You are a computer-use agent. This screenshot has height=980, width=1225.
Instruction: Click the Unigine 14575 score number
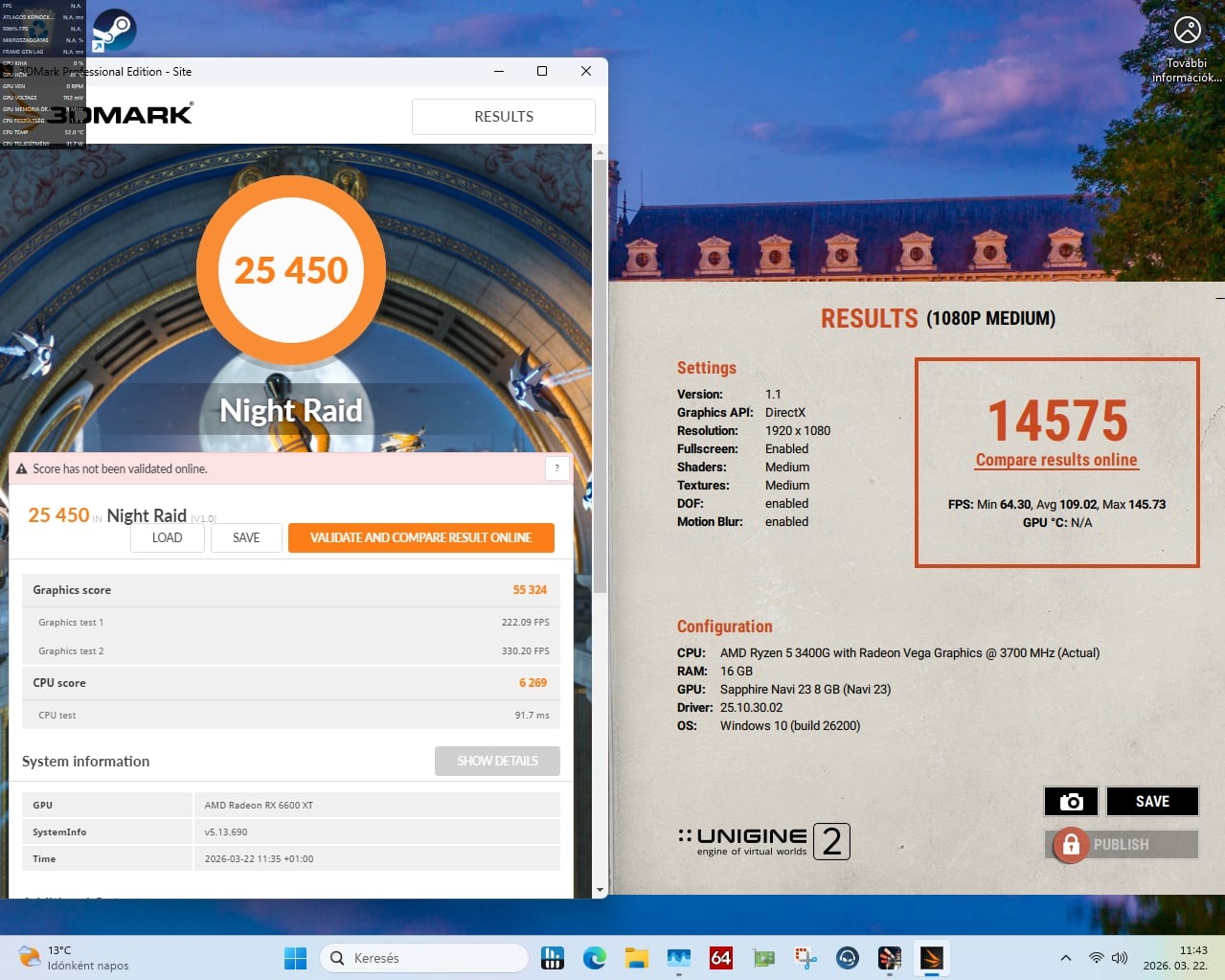1057,421
